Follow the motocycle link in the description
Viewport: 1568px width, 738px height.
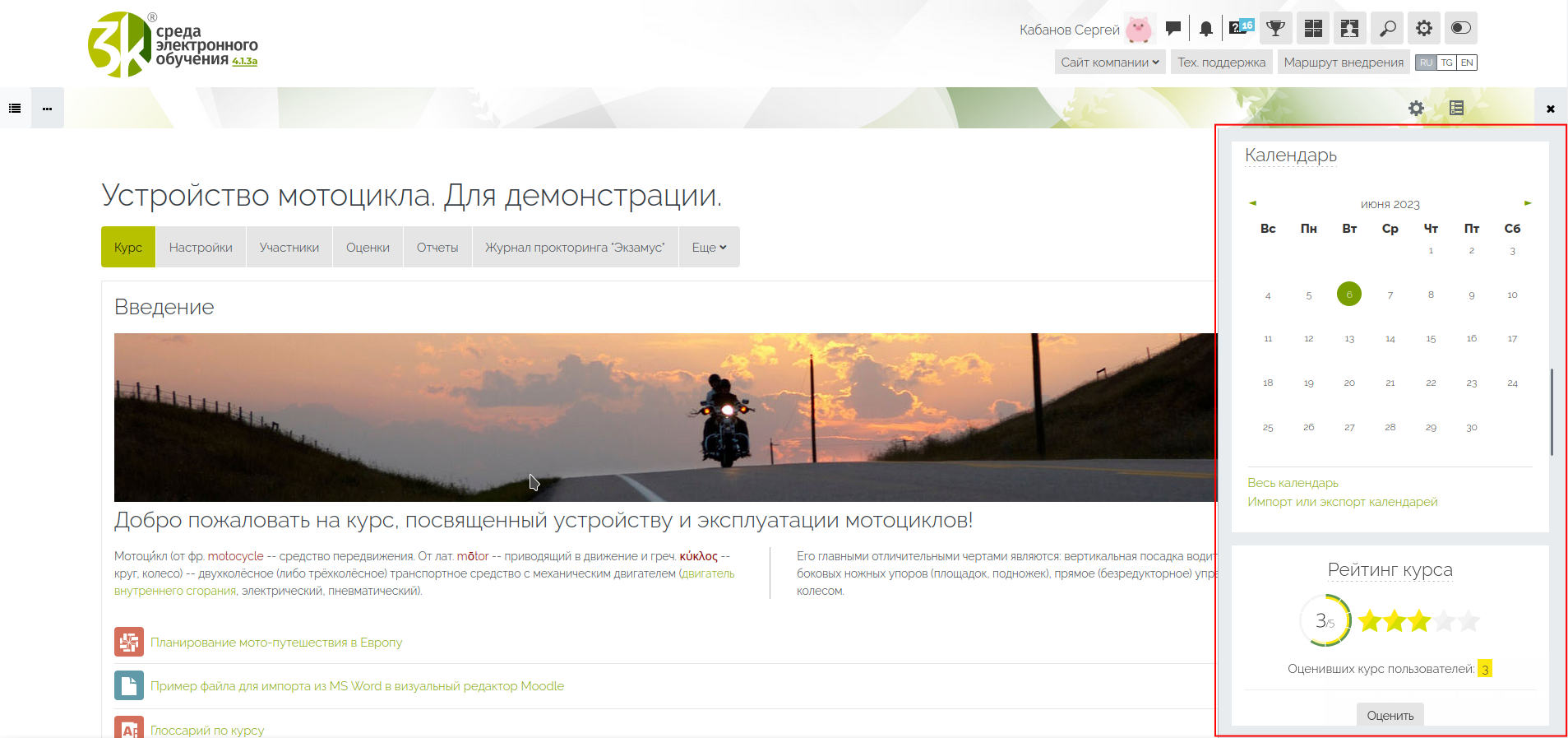pos(235,556)
